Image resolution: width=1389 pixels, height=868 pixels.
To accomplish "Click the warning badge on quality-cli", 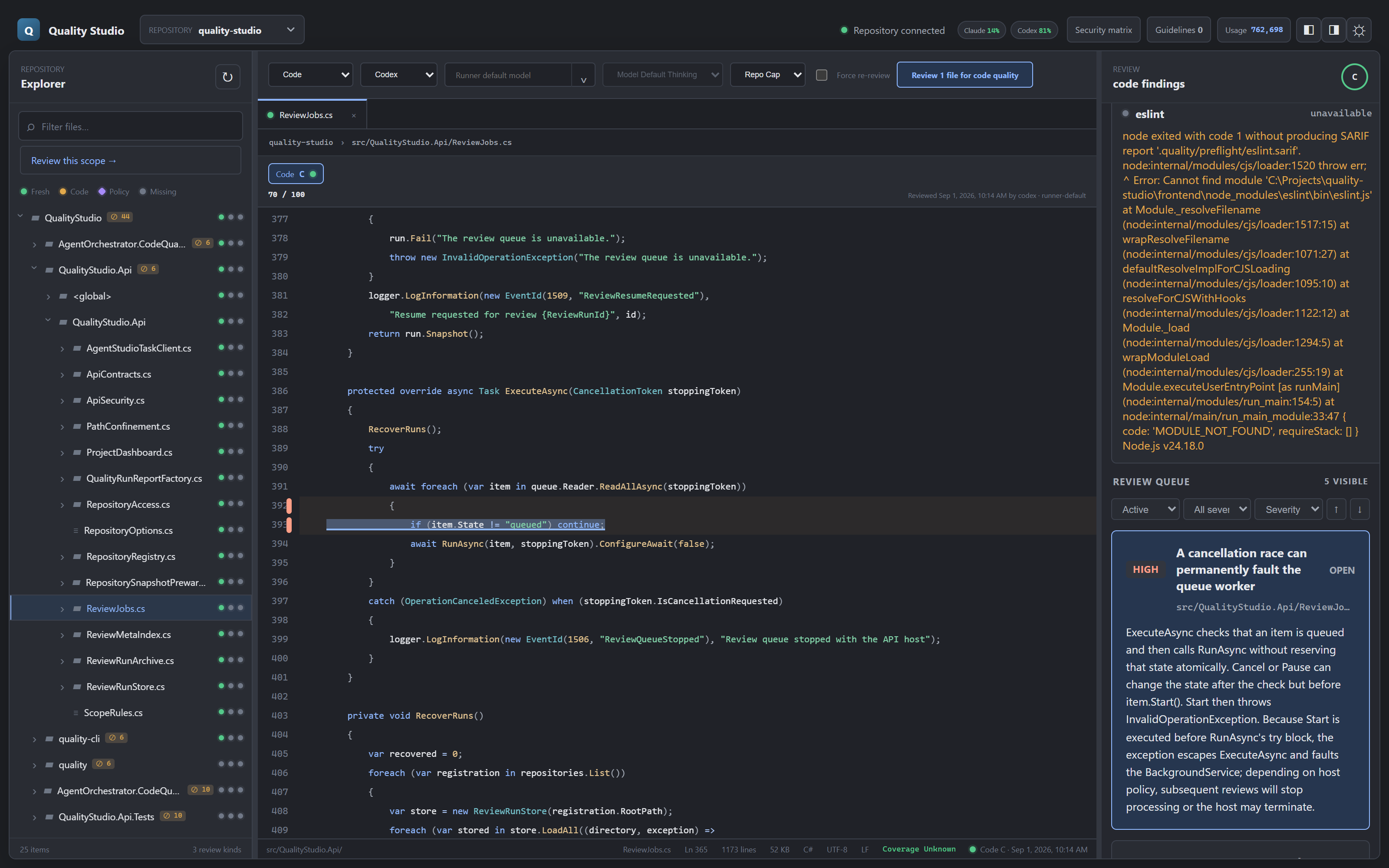I will click(117, 738).
